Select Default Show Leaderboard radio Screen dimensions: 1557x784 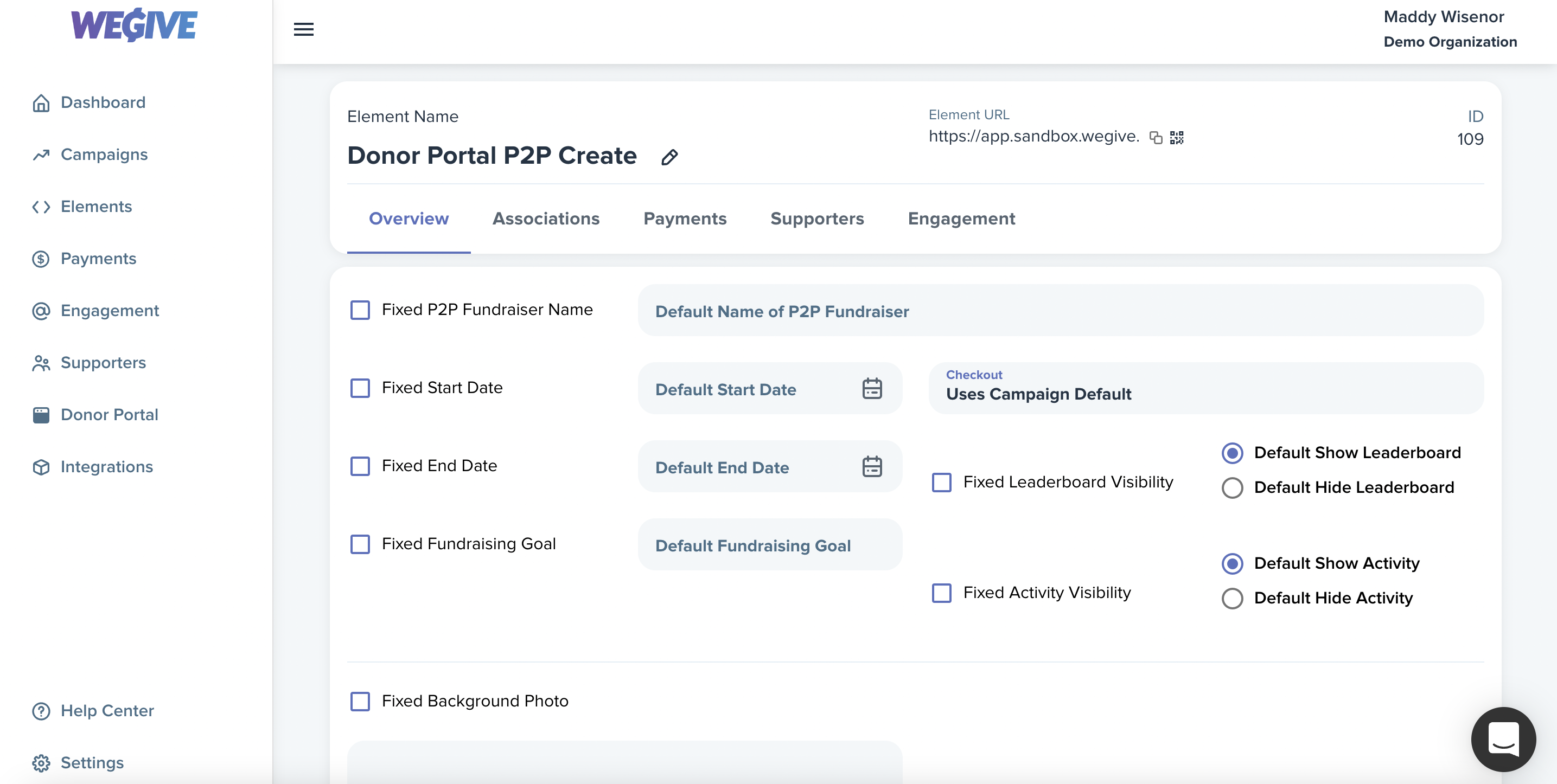(x=1232, y=453)
